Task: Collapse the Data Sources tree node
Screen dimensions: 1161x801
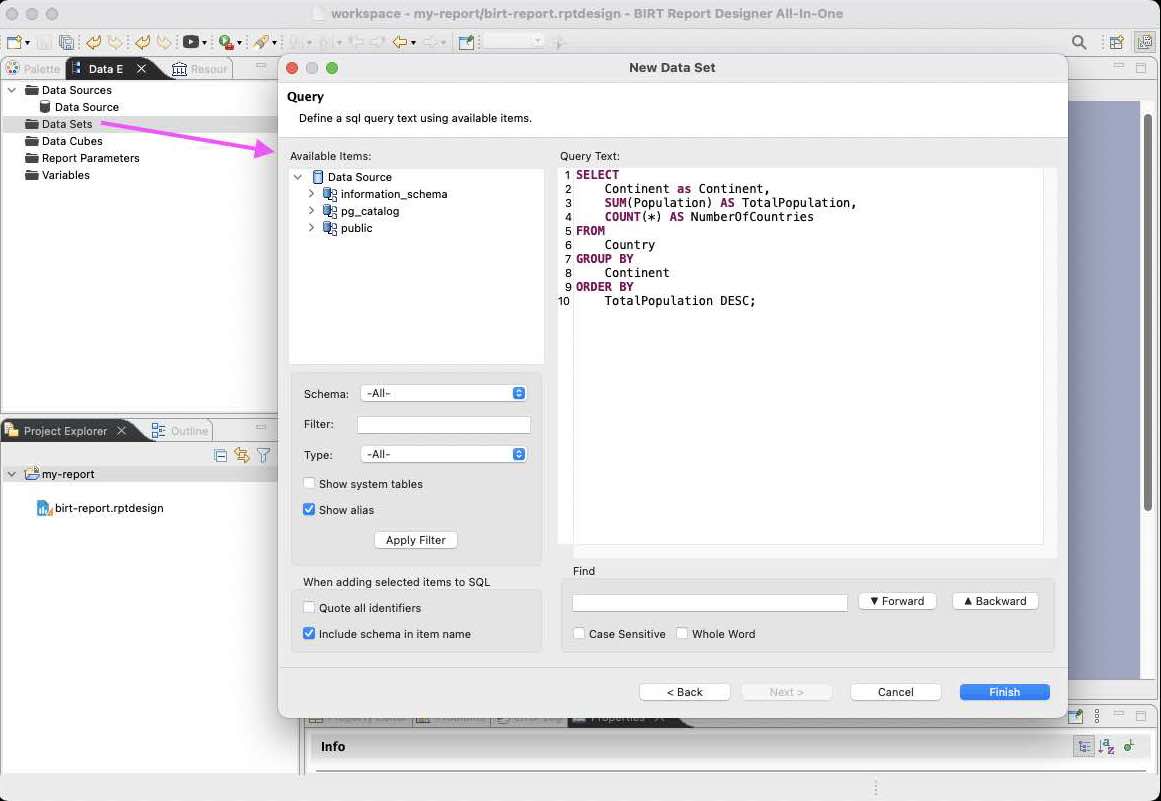Action: point(12,90)
